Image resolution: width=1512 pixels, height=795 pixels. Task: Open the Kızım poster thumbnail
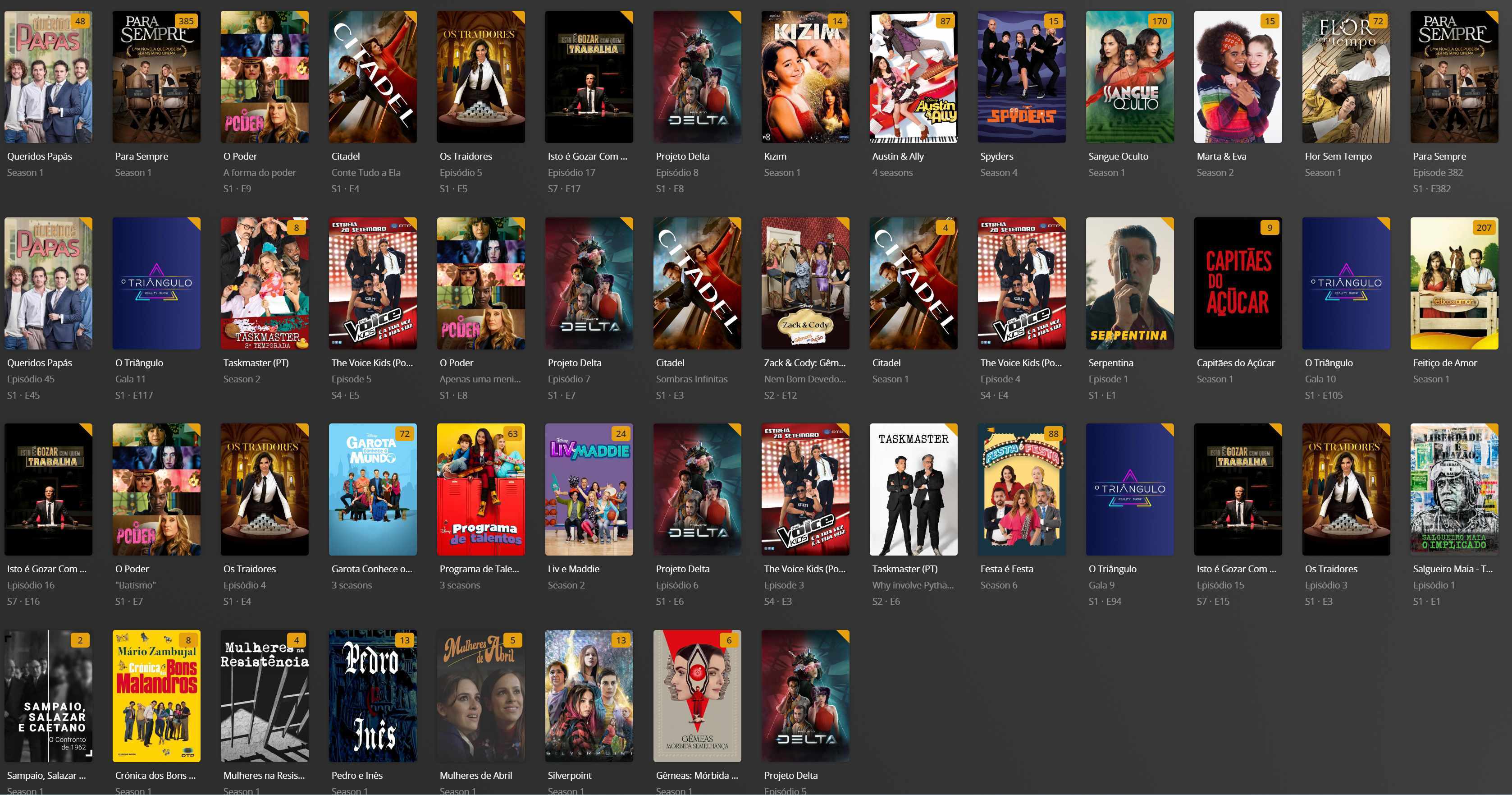805,77
